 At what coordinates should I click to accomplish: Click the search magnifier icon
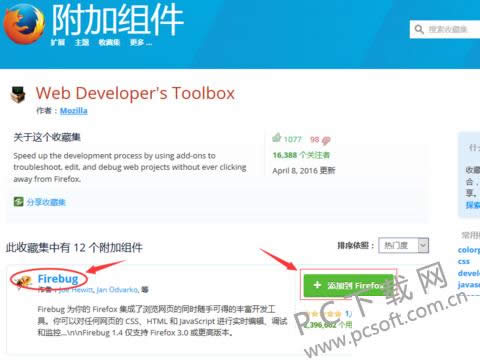pyautogui.click(x=419, y=29)
